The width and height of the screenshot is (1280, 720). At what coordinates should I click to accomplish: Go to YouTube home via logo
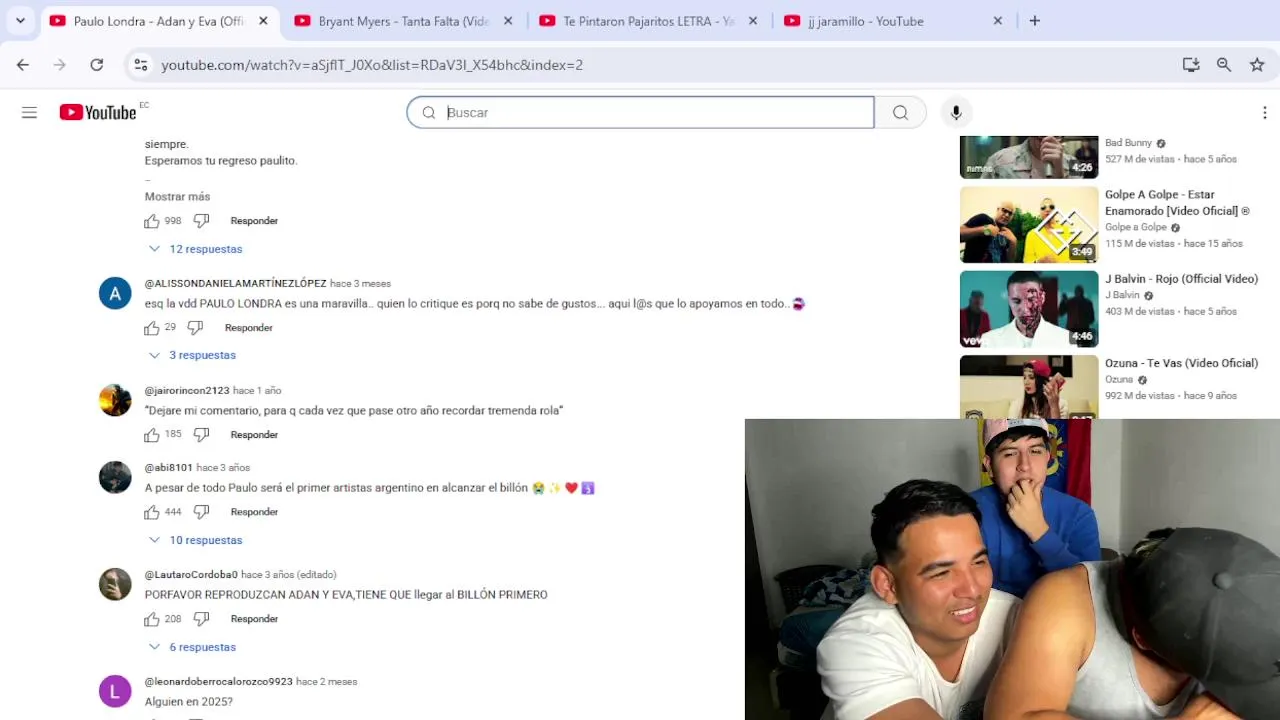[98, 113]
